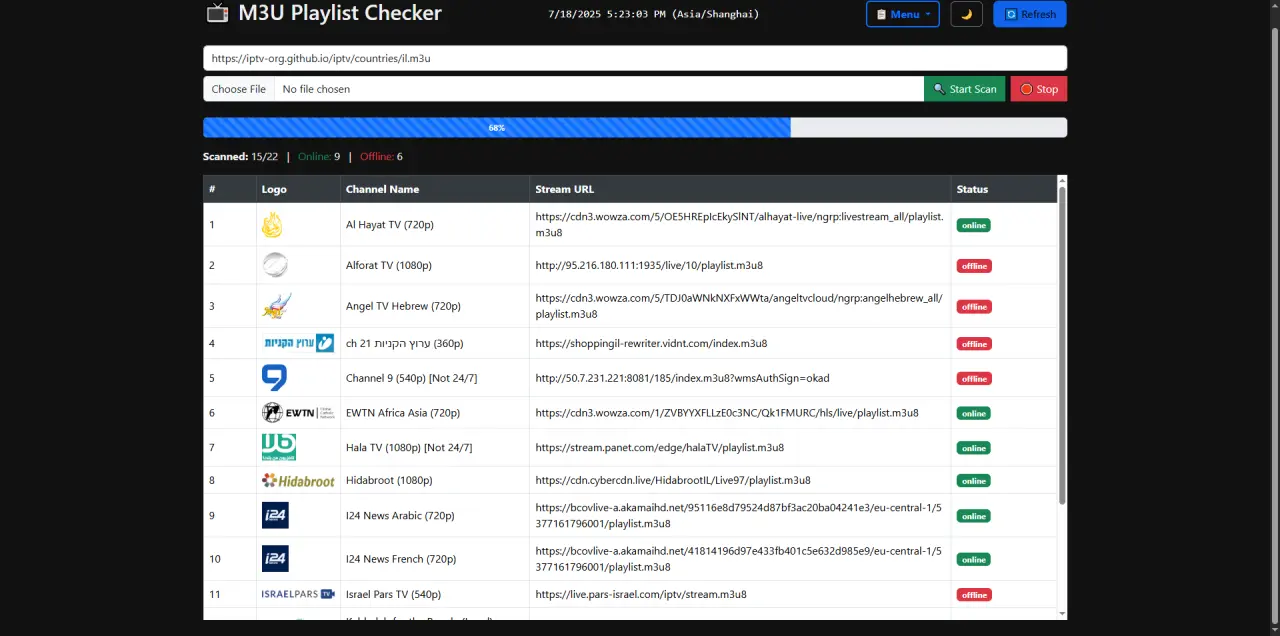
Task: Click the Al Hayat TV (720p) channel name
Action: point(390,225)
